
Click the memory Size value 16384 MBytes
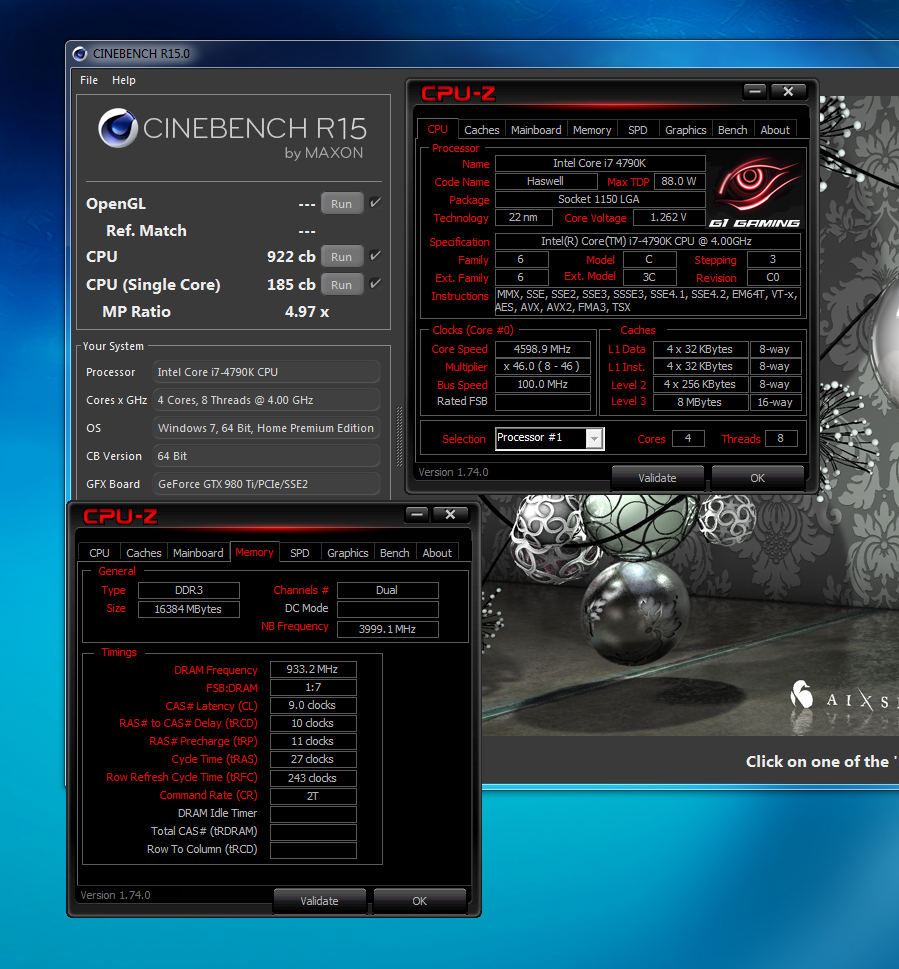[x=188, y=609]
